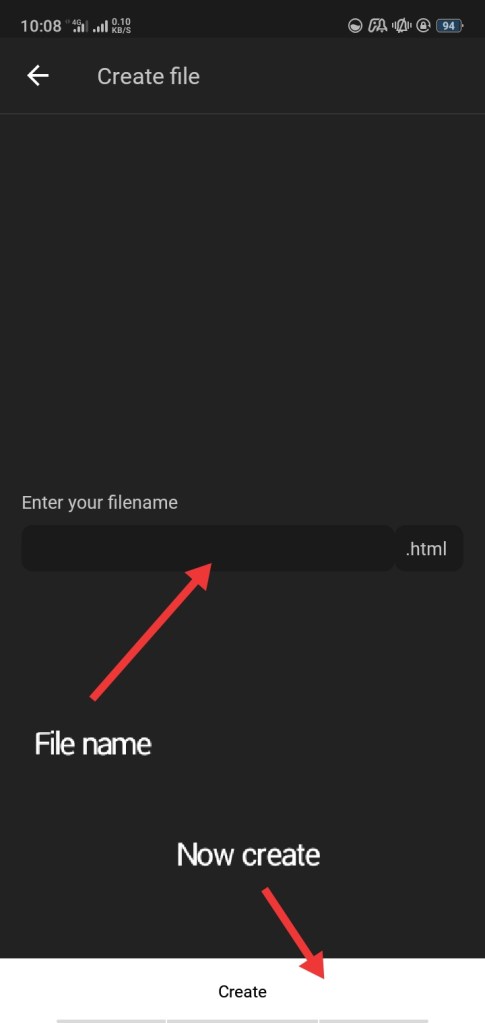This screenshot has width=485, height=1023.
Task: Tap the KB/S network speed indicator
Action: click(x=121, y=26)
